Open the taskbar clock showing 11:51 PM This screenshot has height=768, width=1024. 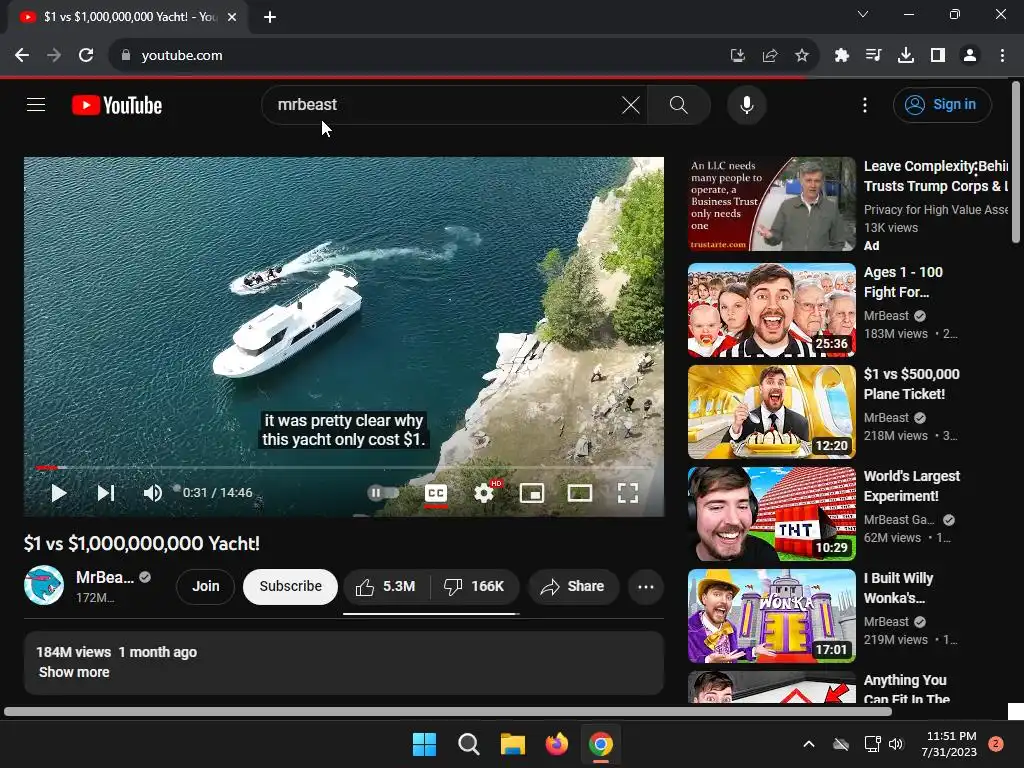tap(951, 744)
